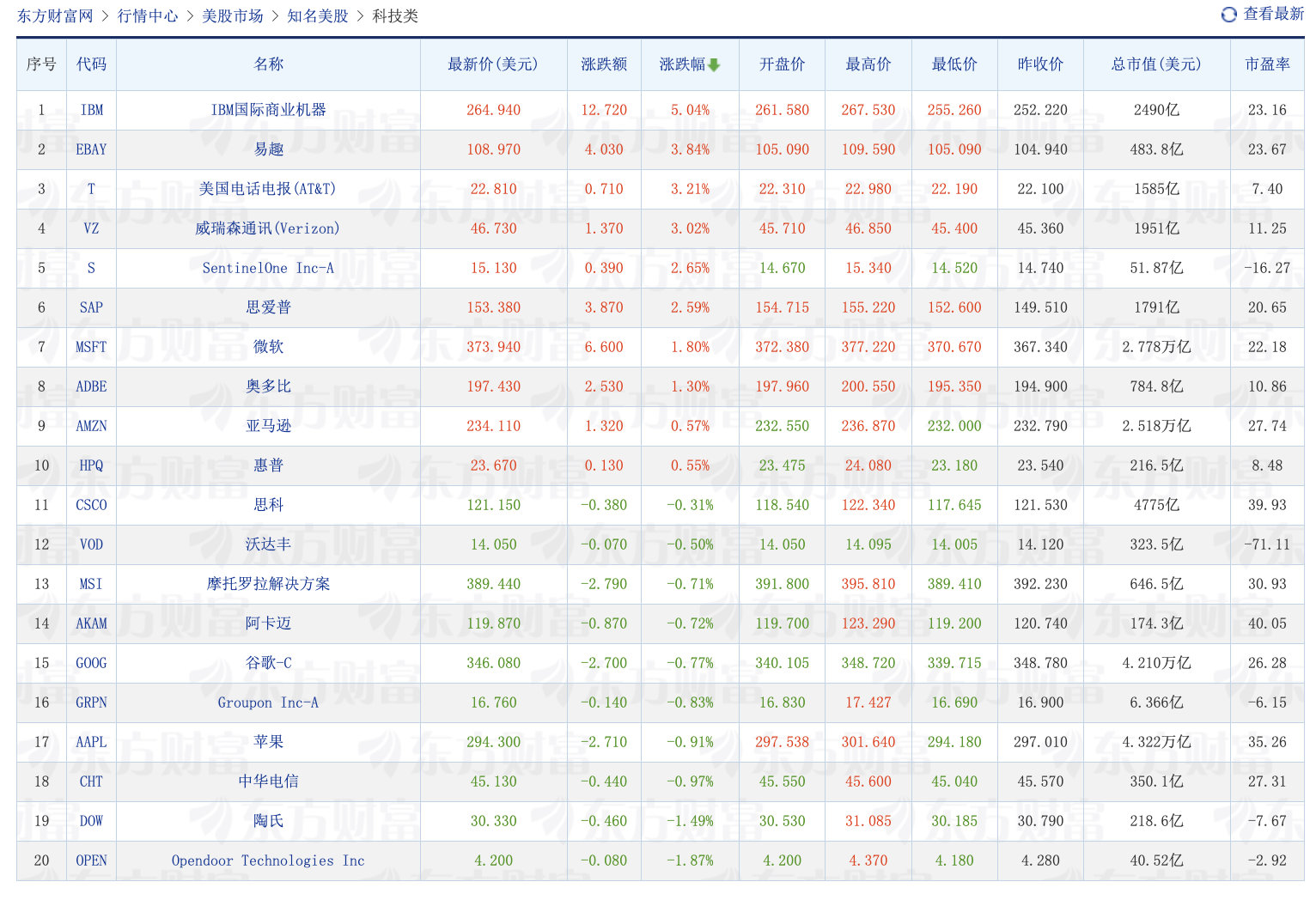Open IBM国际商业机器 stock name link
The height and width of the screenshot is (900, 1316).
[269, 110]
